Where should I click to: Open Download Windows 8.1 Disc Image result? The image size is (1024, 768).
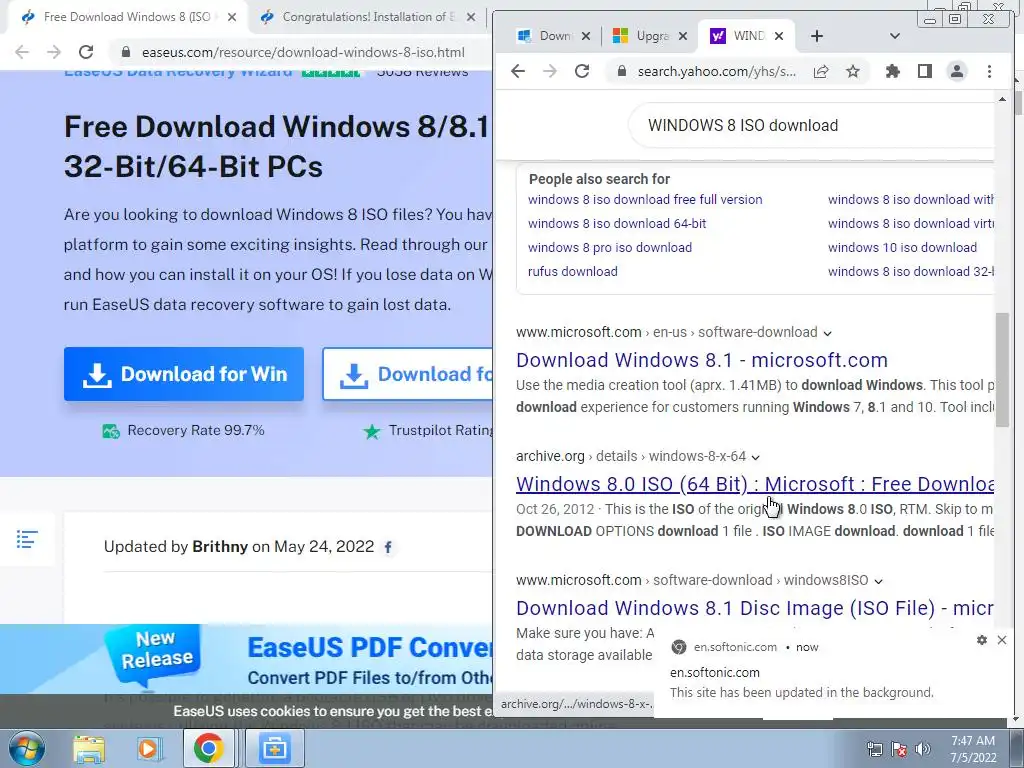click(x=755, y=609)
